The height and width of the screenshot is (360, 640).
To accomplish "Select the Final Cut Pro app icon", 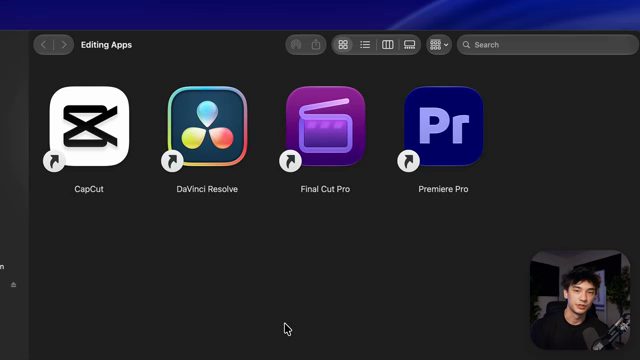I will click(325, 126).
